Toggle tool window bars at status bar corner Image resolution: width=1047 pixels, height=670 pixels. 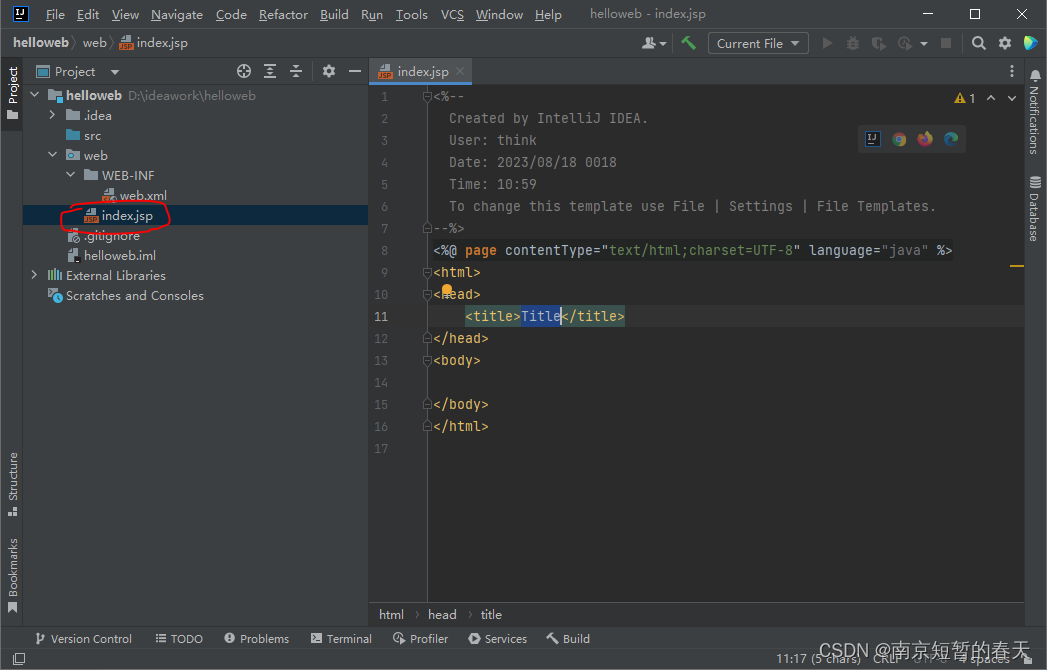[x=19, y=659]
